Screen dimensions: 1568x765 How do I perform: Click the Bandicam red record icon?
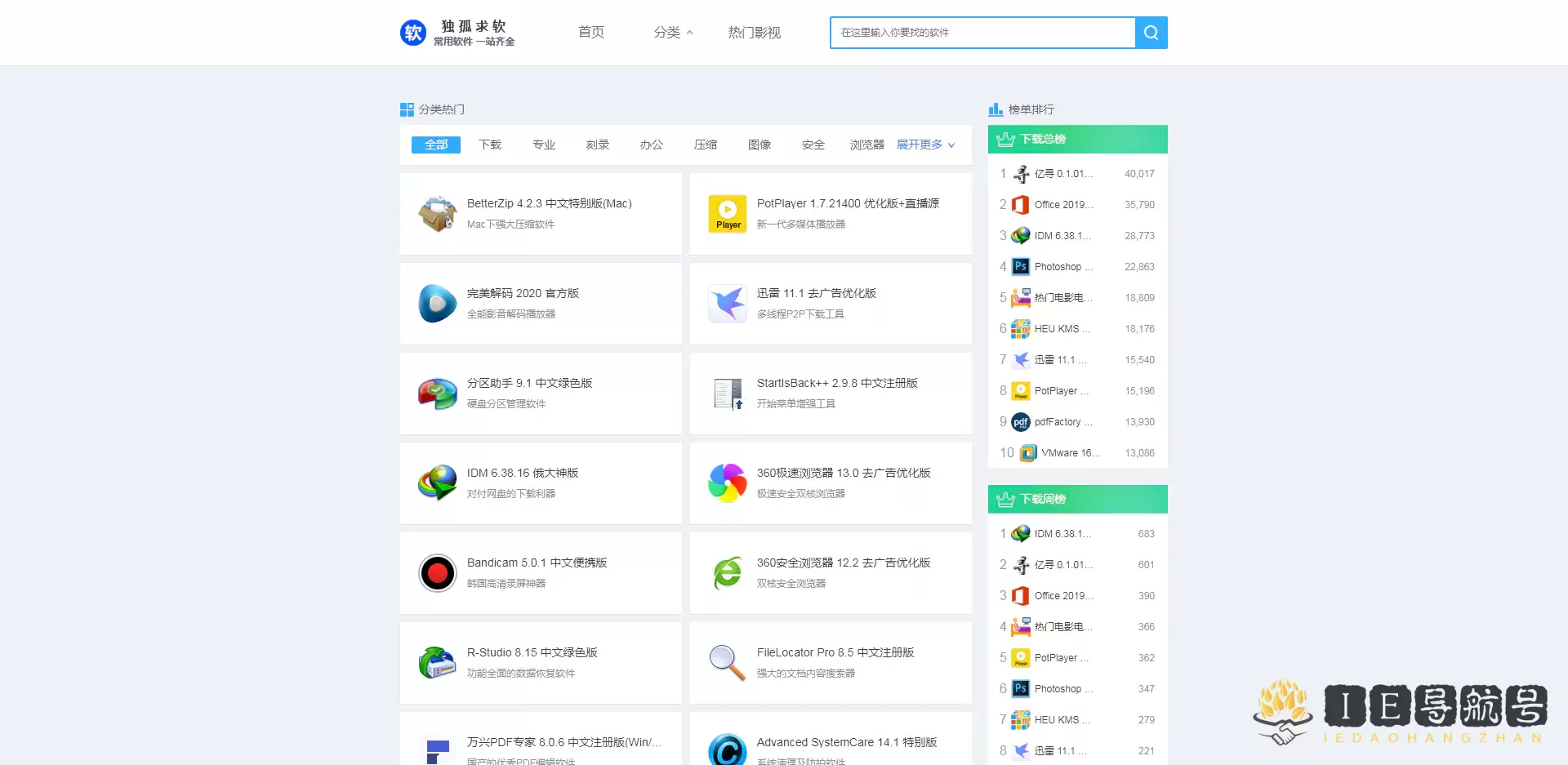[x=437, y=572]
